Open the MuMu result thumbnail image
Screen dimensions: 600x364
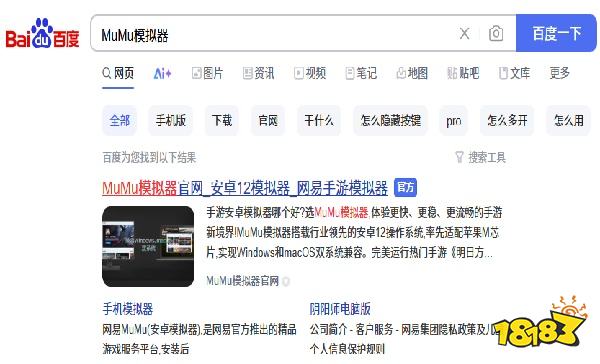(148, 246)
